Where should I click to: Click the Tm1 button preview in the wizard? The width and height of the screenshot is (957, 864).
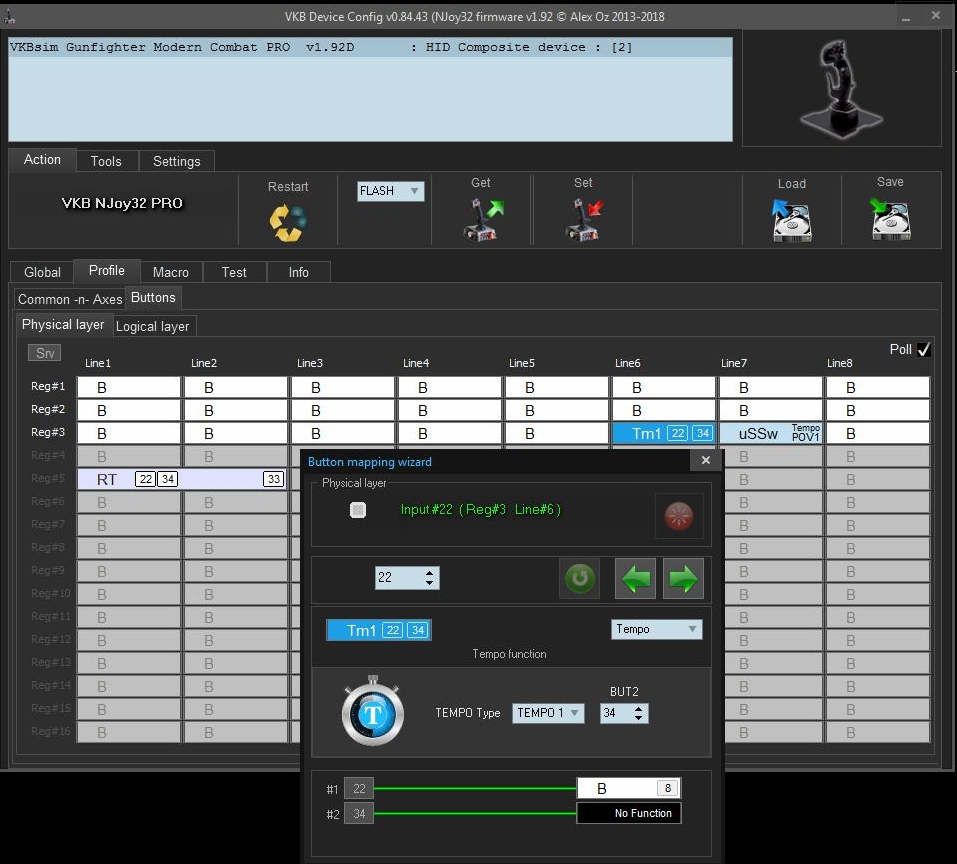pyautogui.click(x=379, y=630)
